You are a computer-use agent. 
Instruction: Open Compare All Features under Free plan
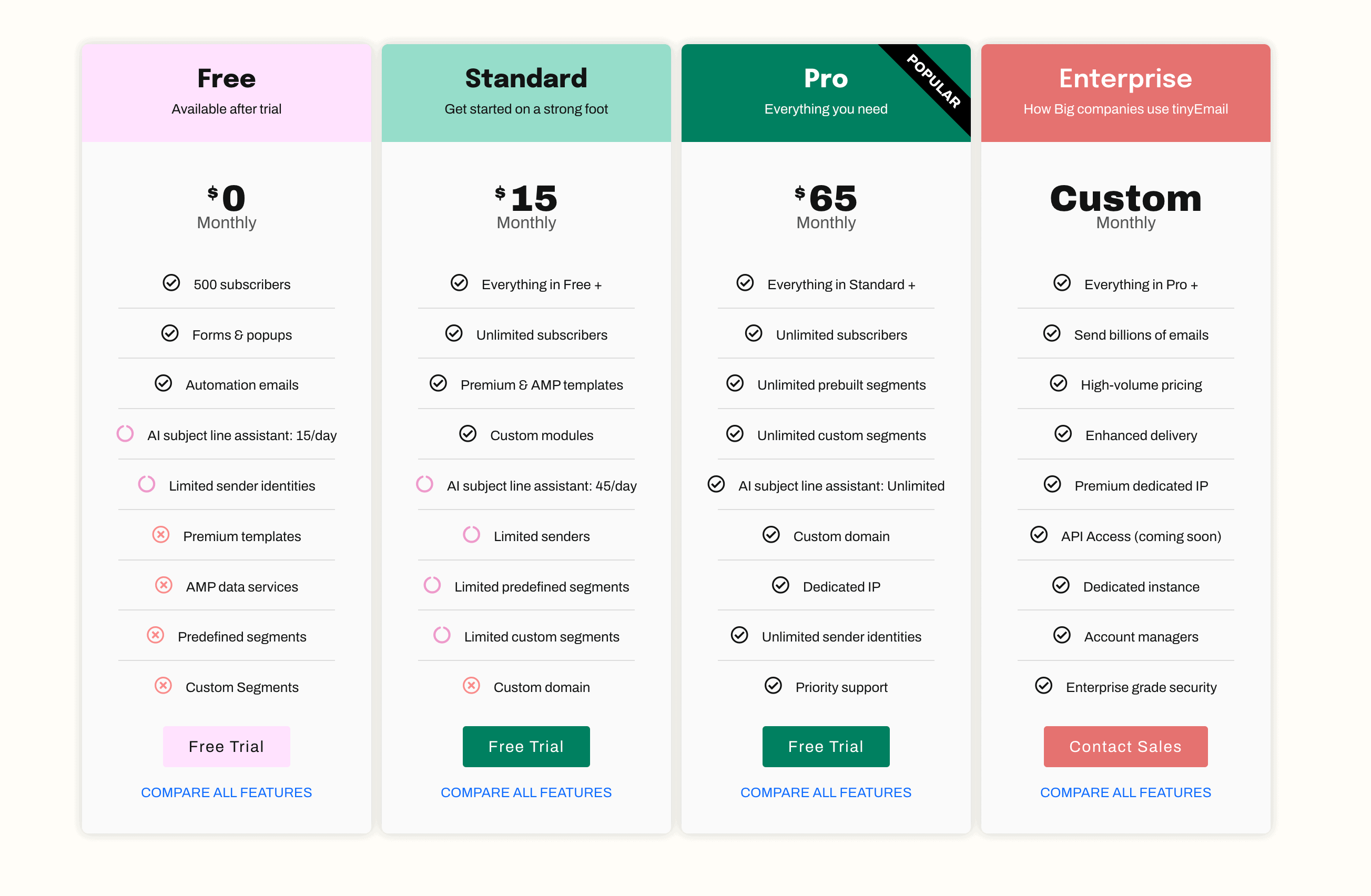tap(226, 792)
